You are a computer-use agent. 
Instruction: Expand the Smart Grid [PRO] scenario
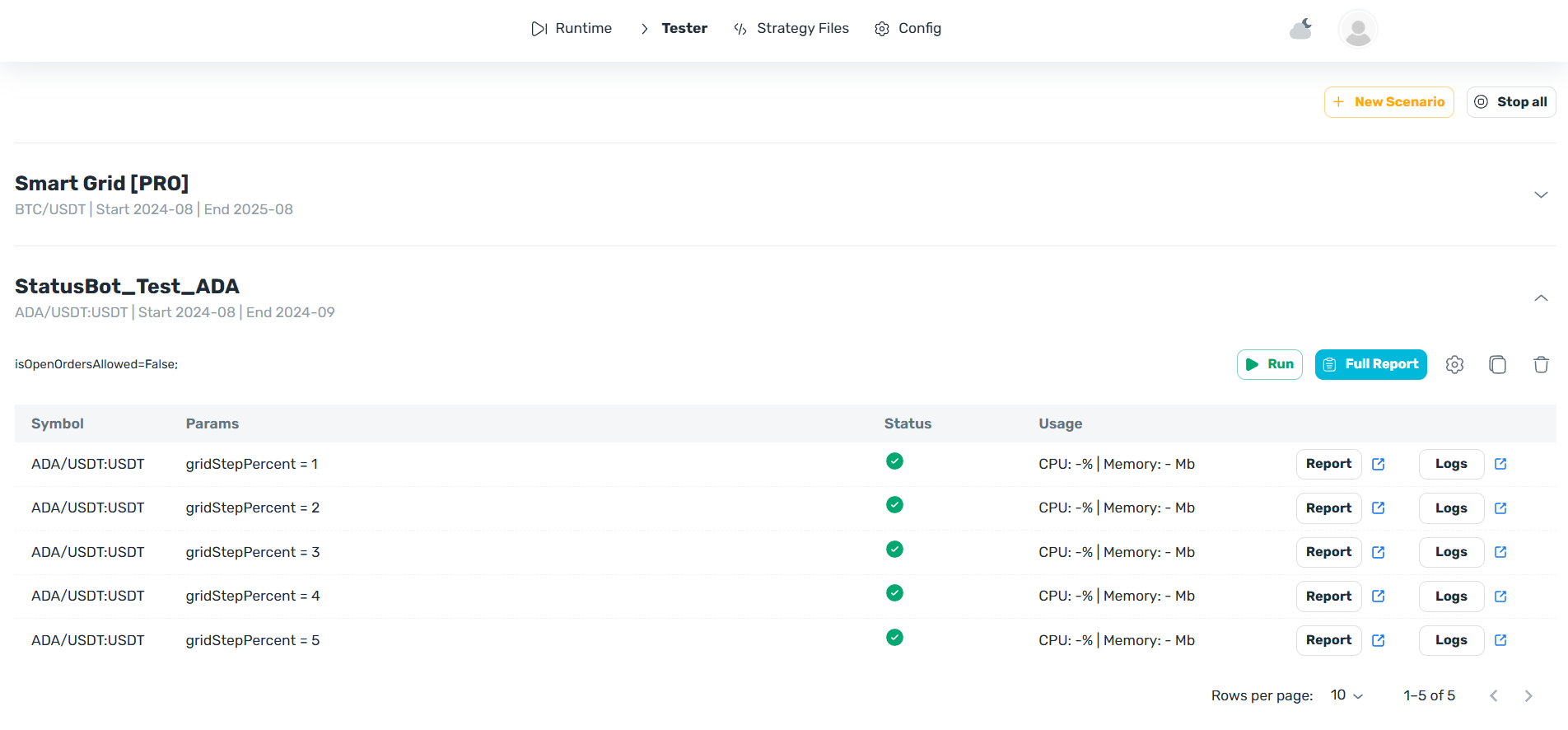[x=1540, y=195]
